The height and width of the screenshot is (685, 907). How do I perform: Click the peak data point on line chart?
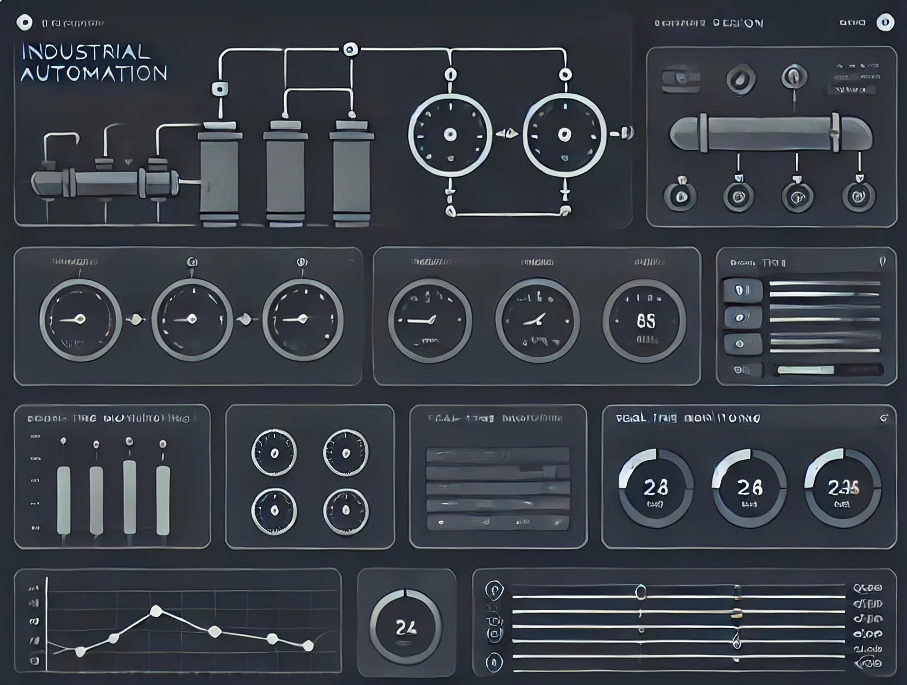155,610
